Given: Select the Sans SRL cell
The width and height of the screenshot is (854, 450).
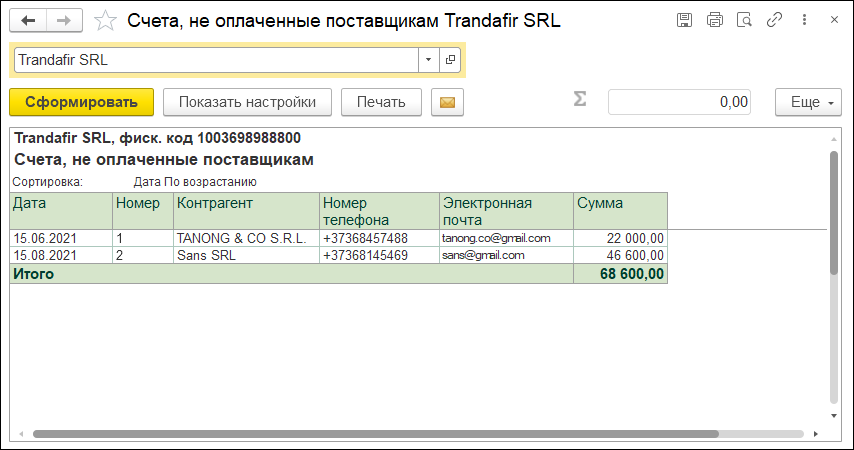Looking at the screenshot, I should 246,256.
